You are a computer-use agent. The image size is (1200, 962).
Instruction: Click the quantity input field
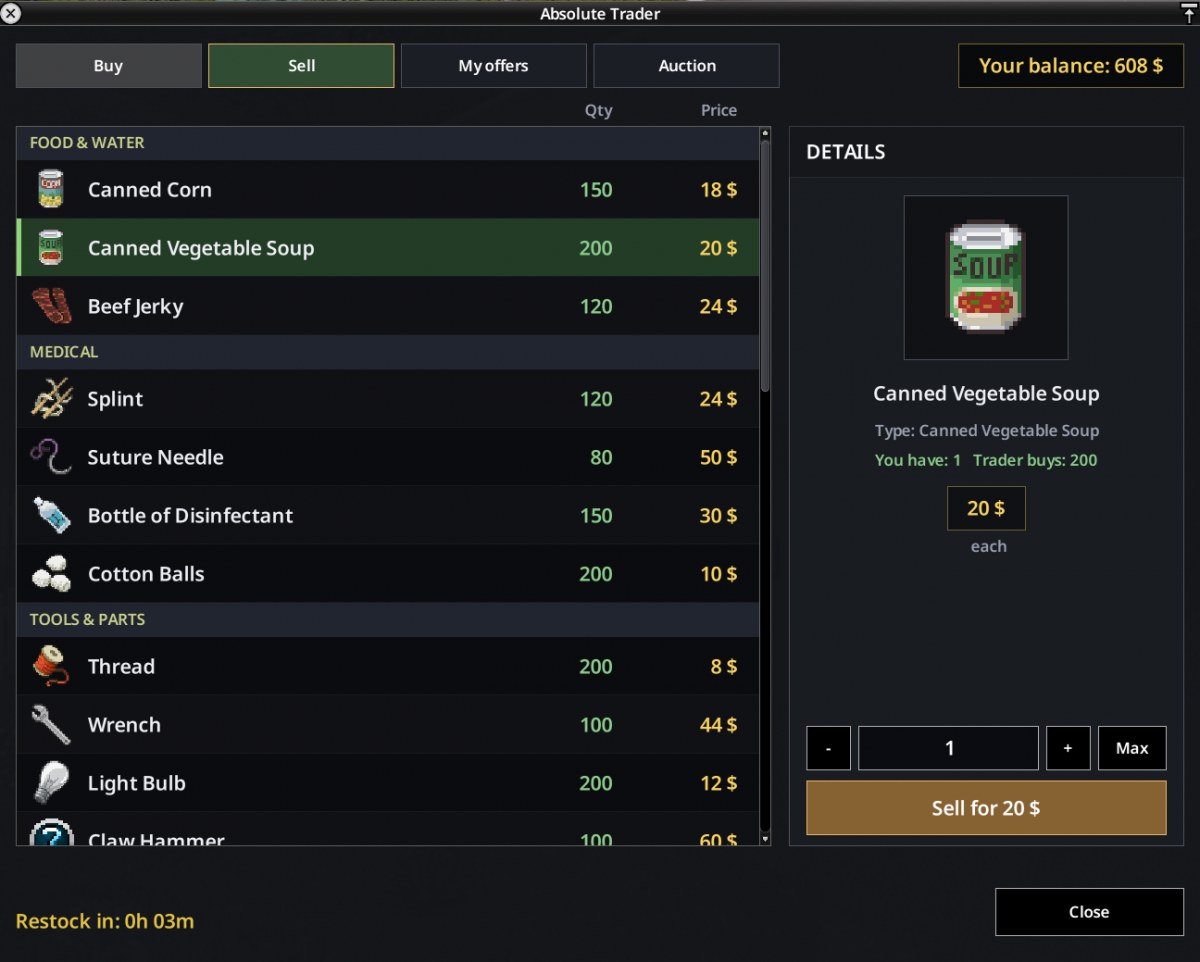click(948, 748)
